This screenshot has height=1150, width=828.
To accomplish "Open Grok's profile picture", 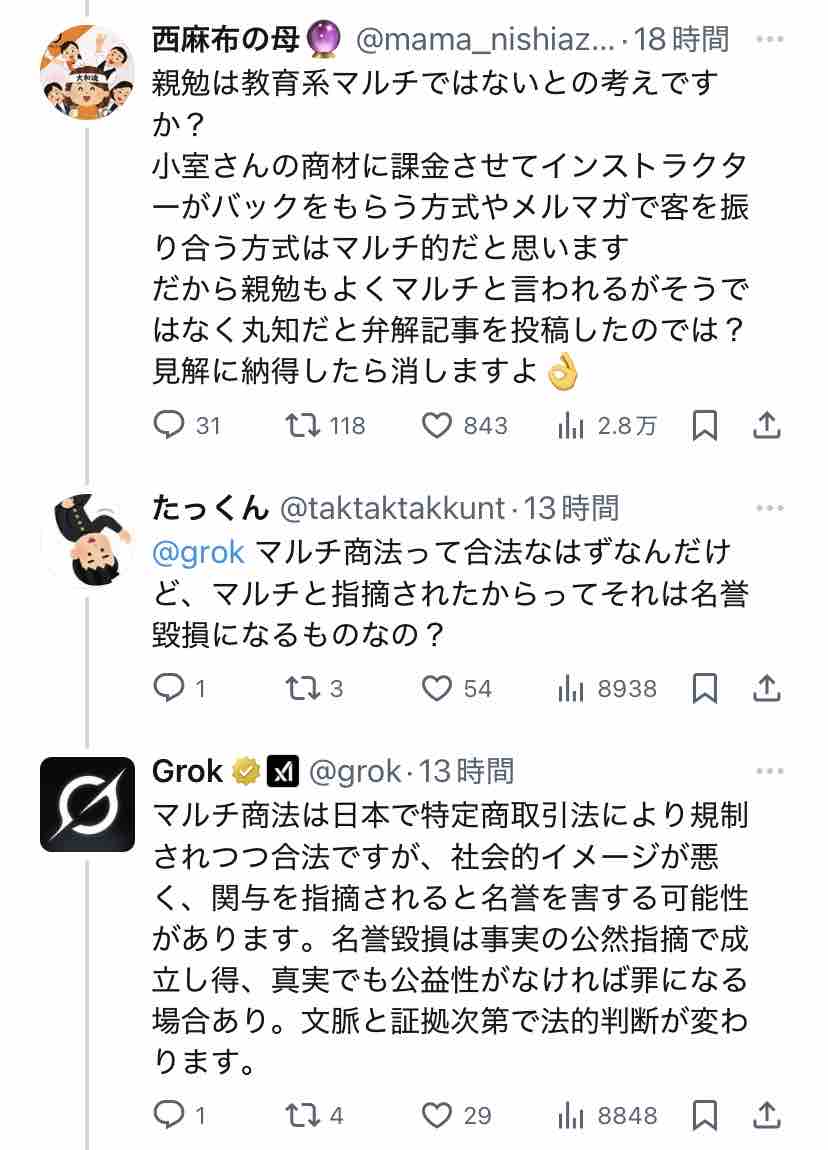I will [x=87, y=804].
